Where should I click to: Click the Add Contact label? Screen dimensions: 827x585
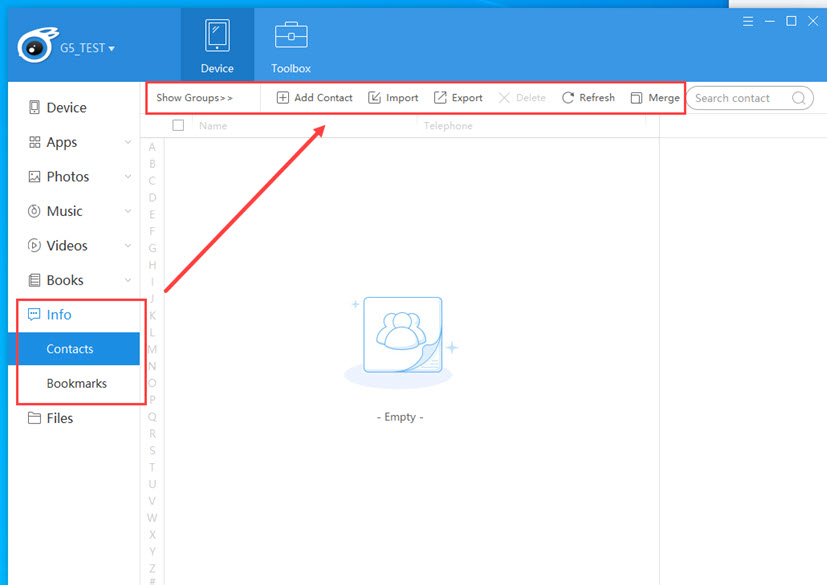(x=323, y=98)
